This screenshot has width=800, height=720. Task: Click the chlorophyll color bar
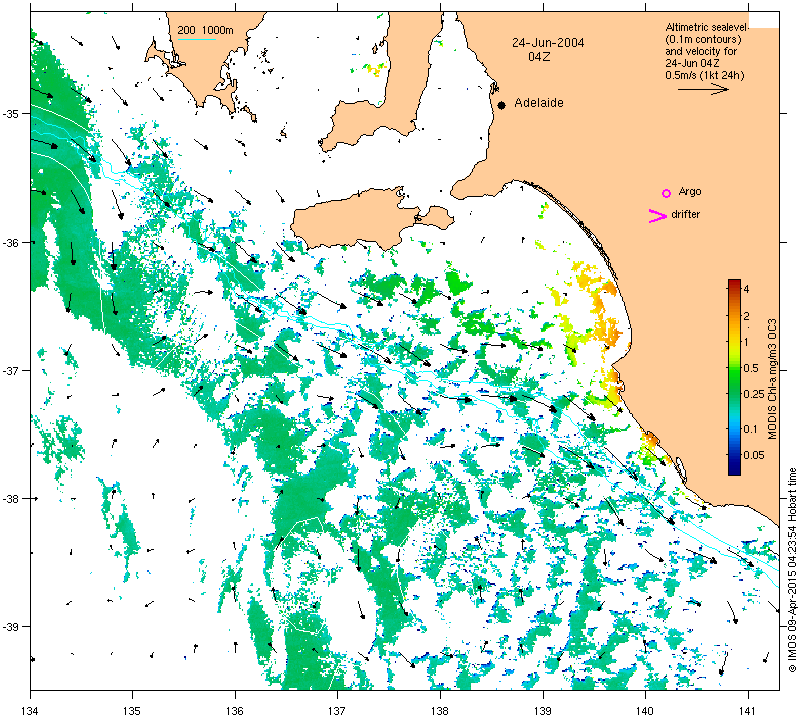click(x=734, y=378)
